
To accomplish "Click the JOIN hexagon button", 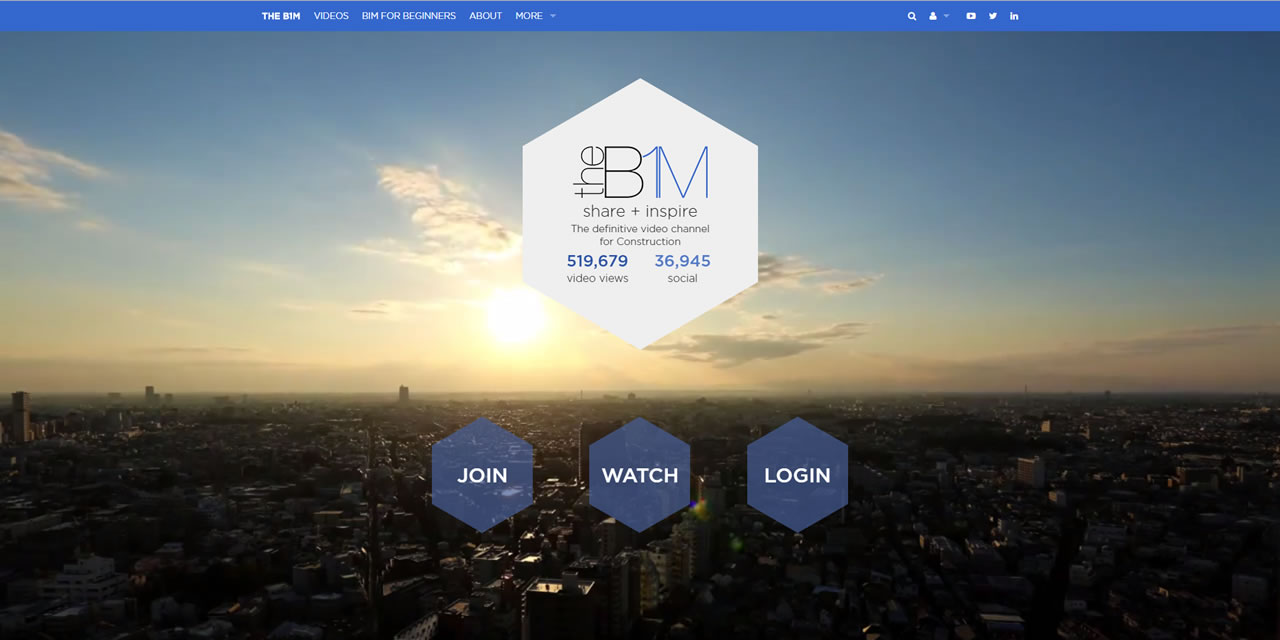I will [482, 475].
